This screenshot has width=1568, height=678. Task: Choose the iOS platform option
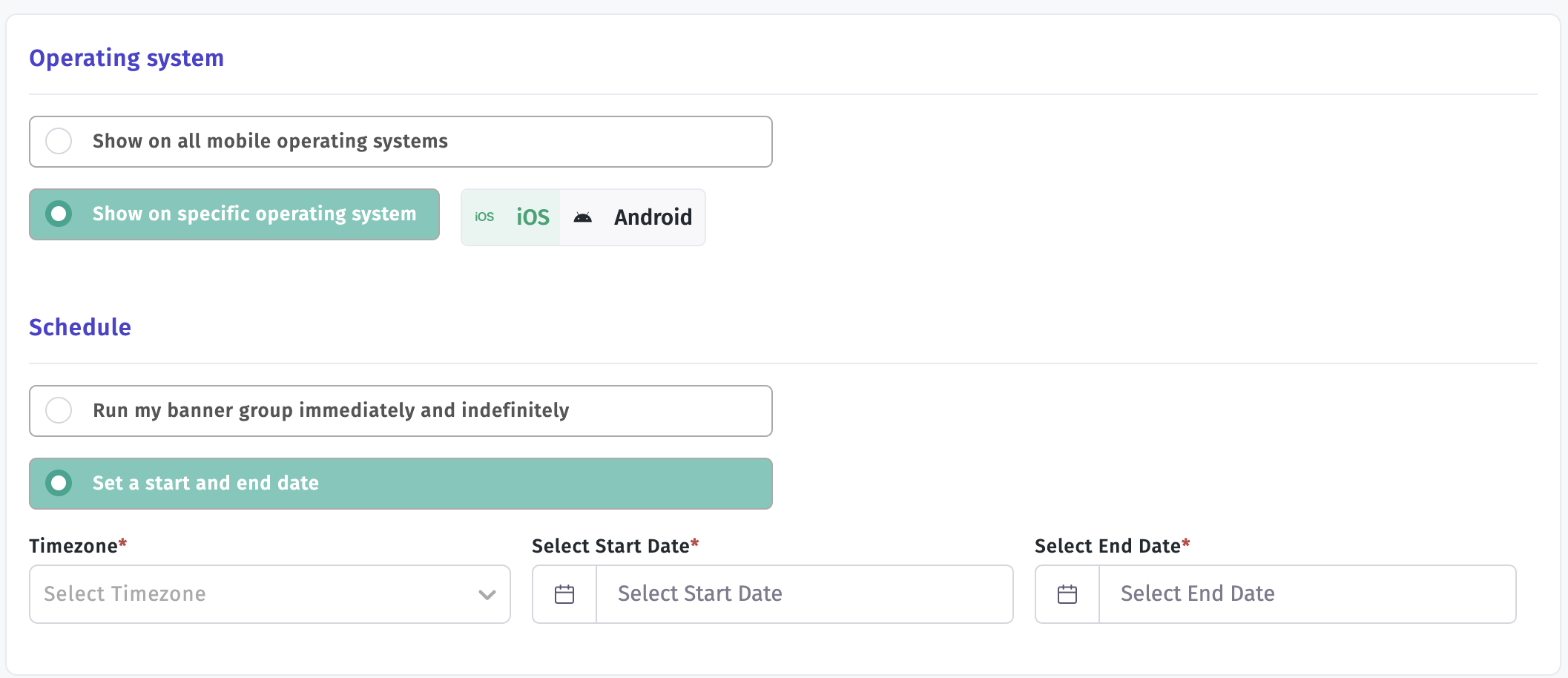click(x=511, y=217)
